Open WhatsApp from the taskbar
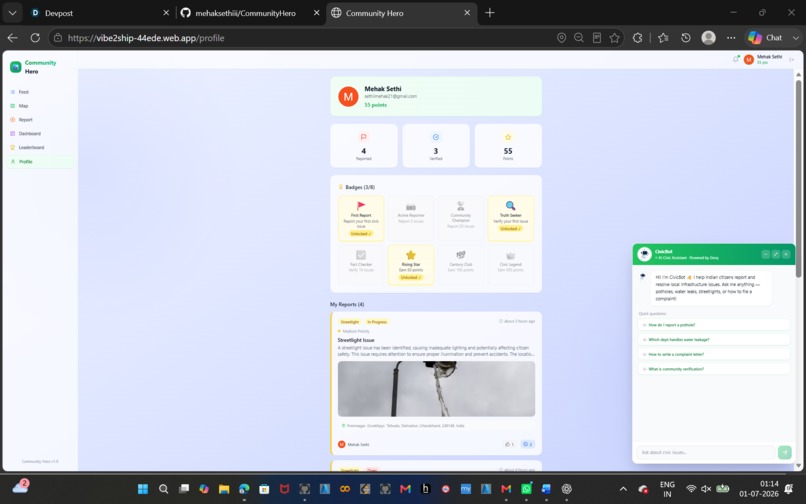 [x=526, y=489]
